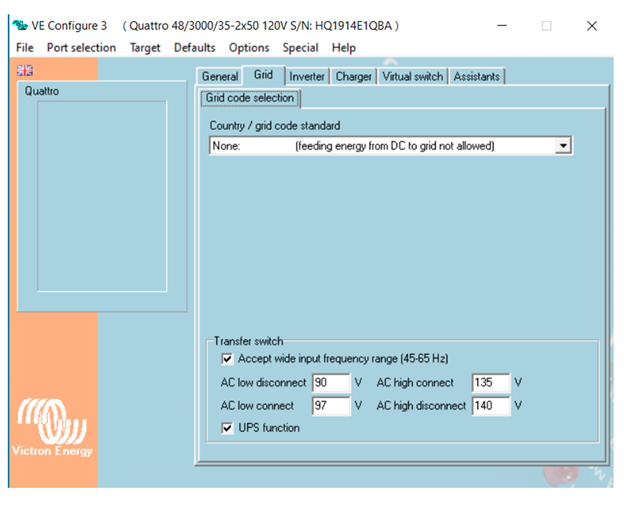
Task: Open the Port selection menu
Action: [x=81, y=48]
